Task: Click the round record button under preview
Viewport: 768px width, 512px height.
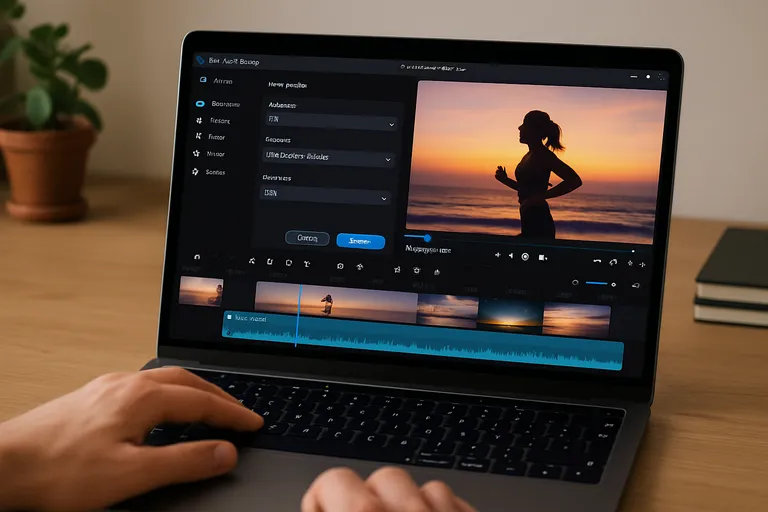Action: [x=525, y=257]
